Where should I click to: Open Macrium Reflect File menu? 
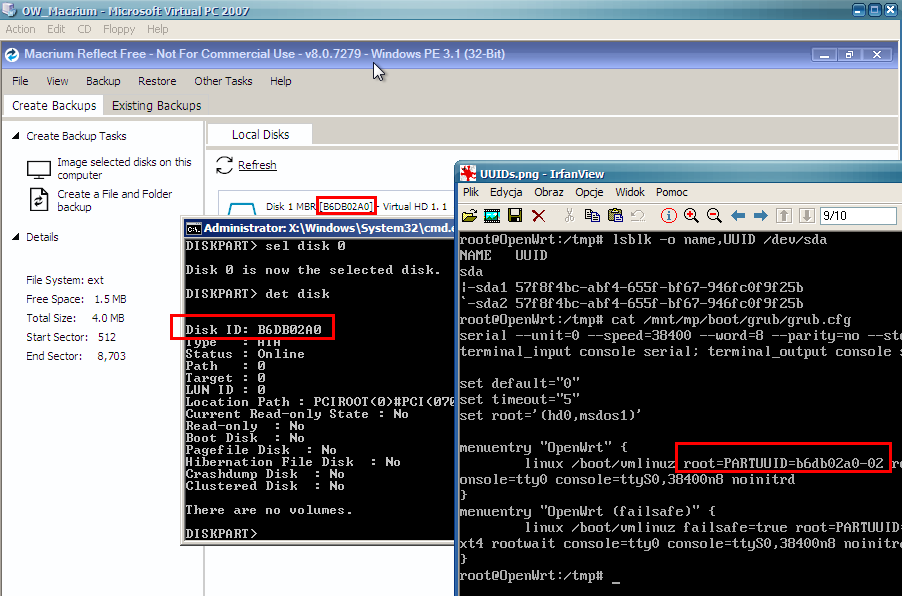tap(20, 81)
